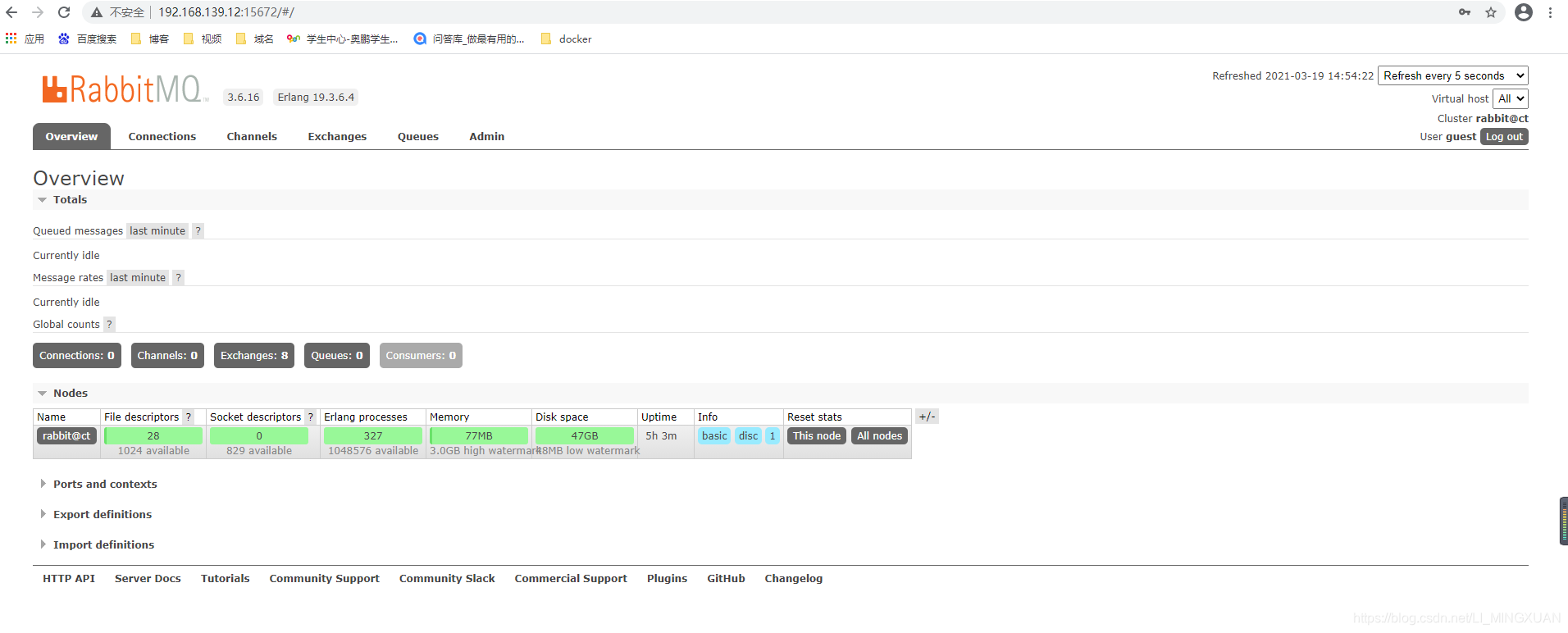Open the browser profile avatar
Viewport: 1568px width, 633px height.
[1524, 12]
